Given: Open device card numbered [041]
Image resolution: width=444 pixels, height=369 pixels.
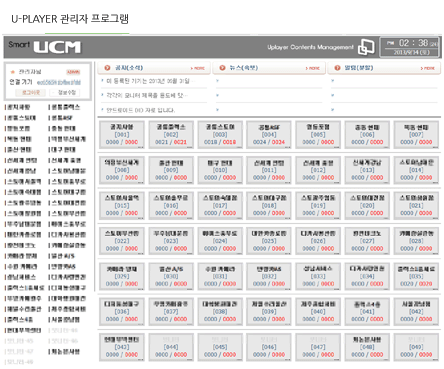Looking at the screenshot, I should [x=367, y=312].
